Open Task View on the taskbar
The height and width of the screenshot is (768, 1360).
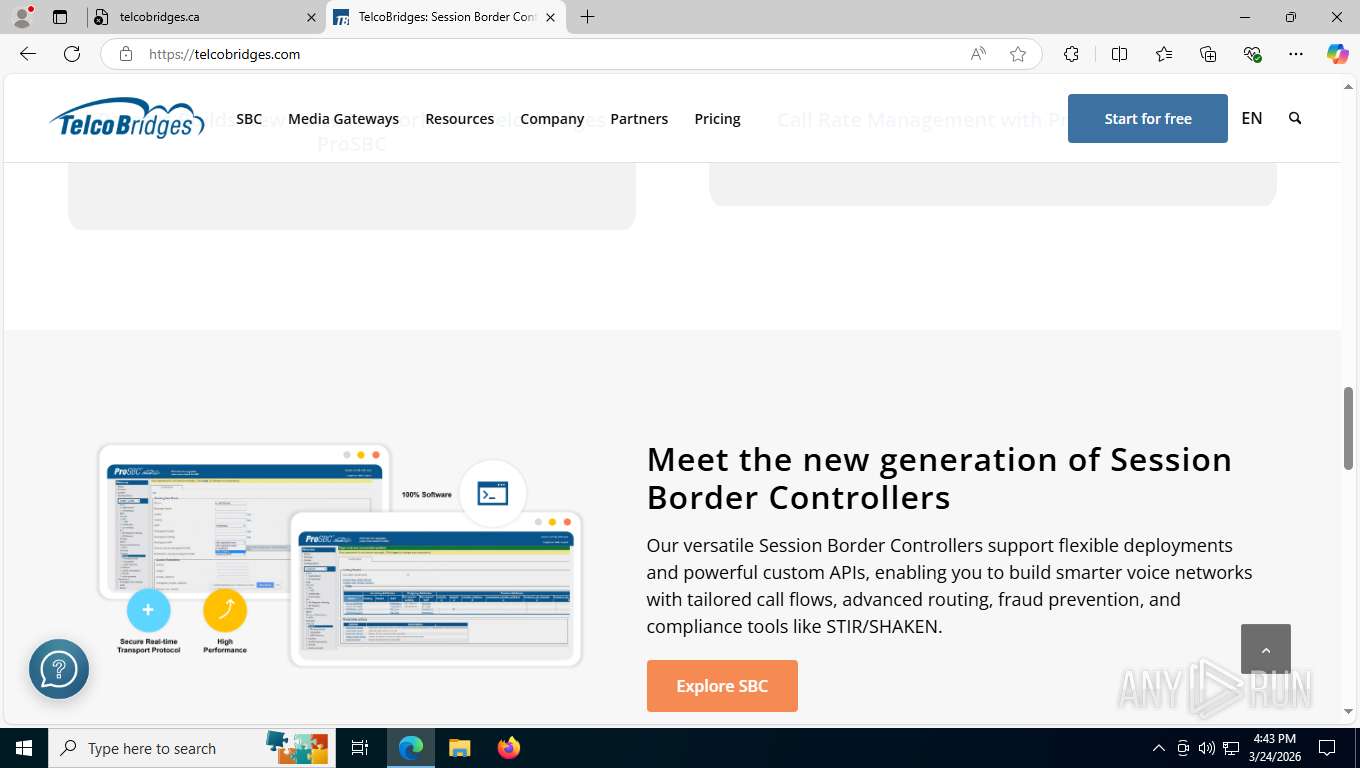coord(360,748)
